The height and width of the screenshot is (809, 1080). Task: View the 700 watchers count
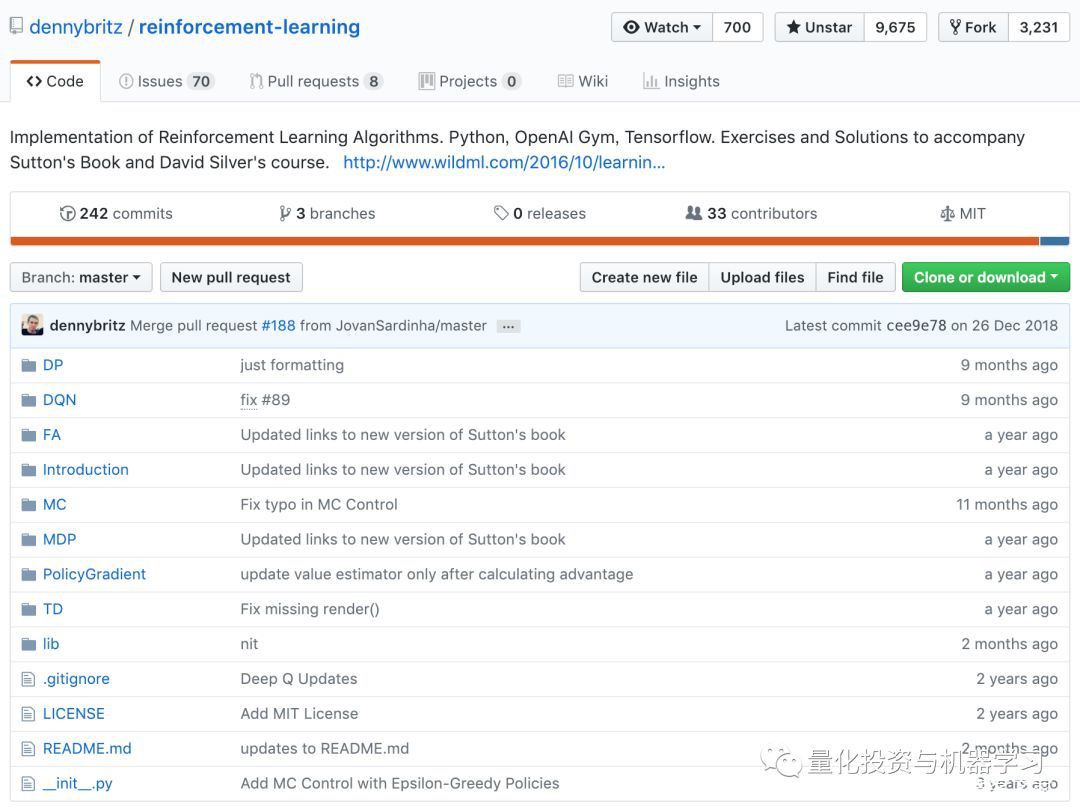pos(737,28)
